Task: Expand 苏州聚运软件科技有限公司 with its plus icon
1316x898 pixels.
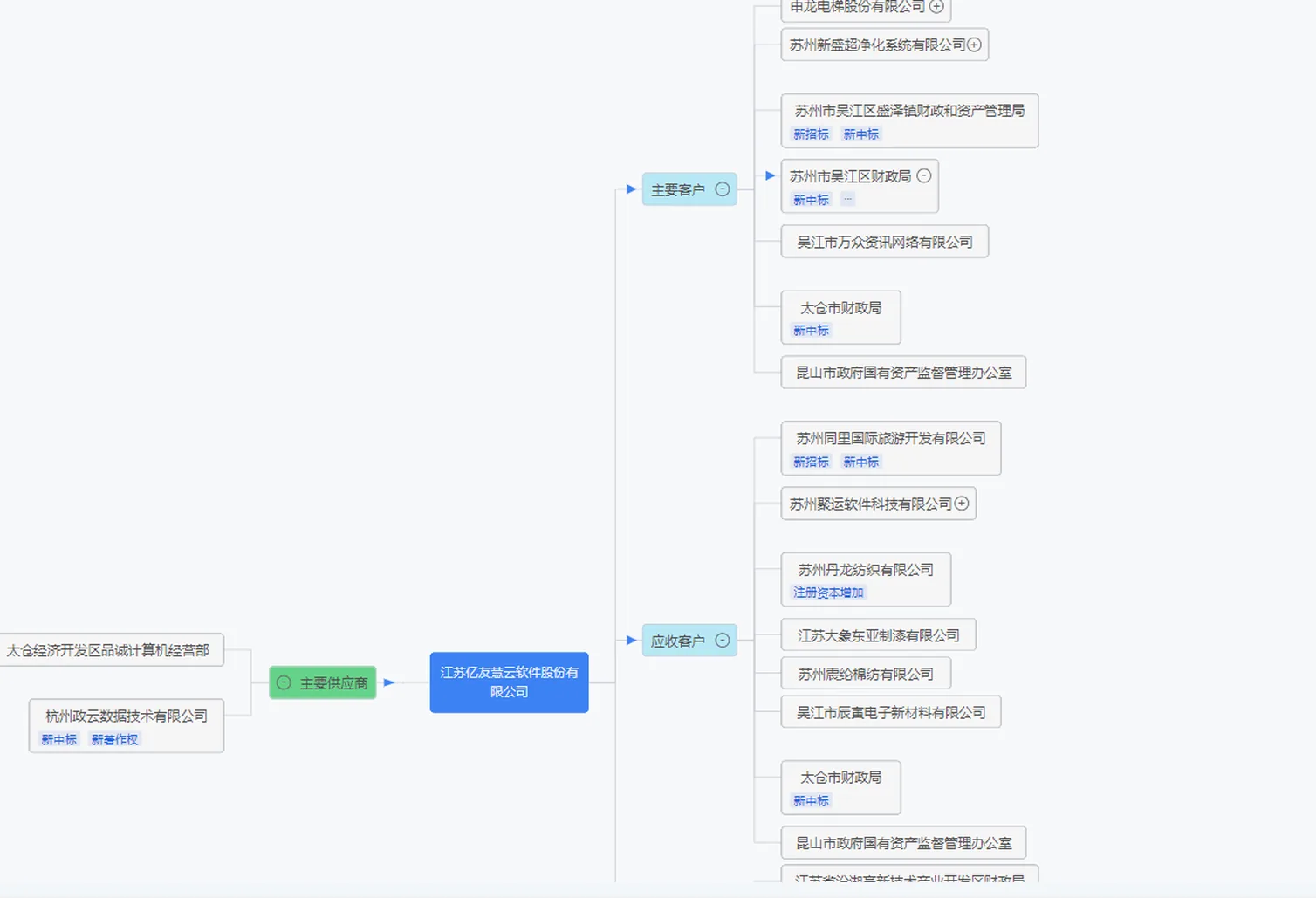Action: (x=962, y=504)
